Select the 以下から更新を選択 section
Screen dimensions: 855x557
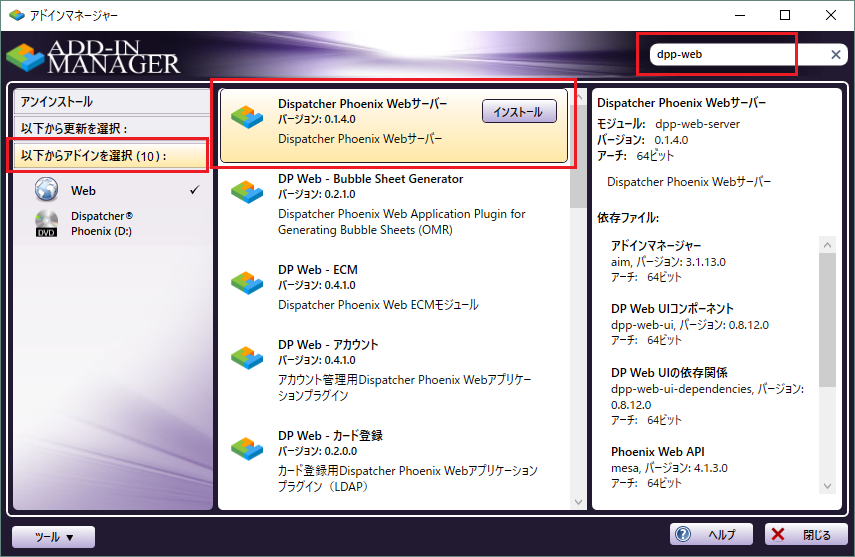(112, 128)
